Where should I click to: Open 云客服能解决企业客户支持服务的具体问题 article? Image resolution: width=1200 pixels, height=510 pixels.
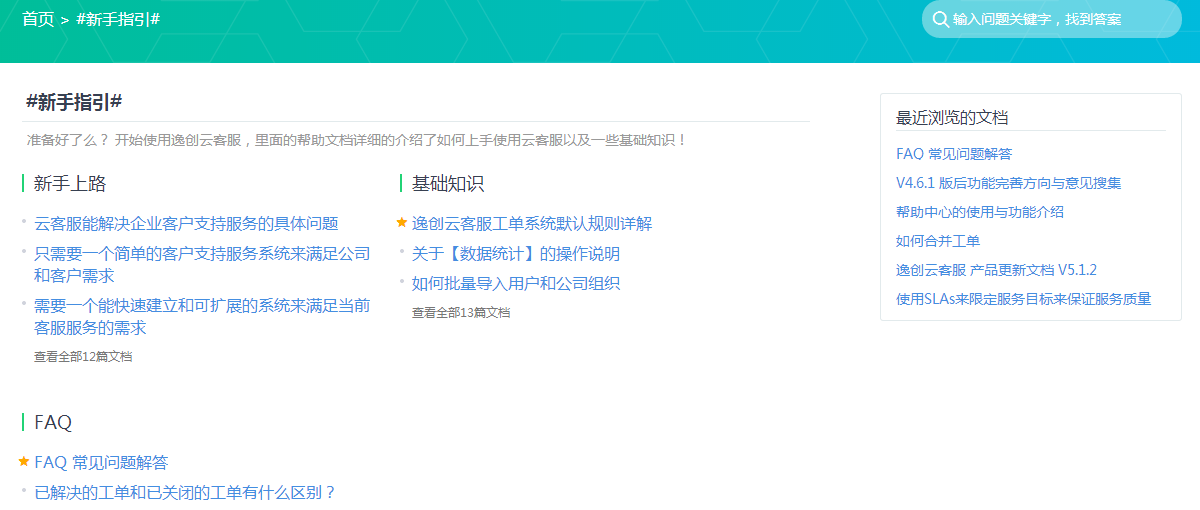[186, 223]
